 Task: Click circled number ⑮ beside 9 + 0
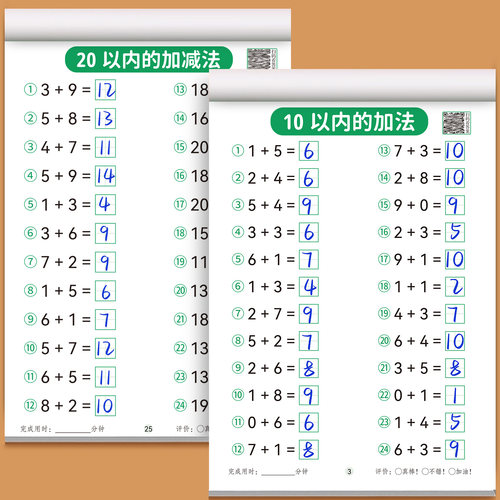click(x=384, y=205)
